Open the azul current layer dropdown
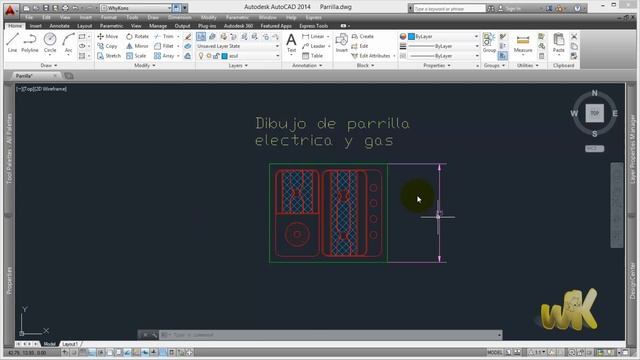Image resolution: width=640 pixels, height=360 pixels. pyautogui.click(x=238, y=56)
